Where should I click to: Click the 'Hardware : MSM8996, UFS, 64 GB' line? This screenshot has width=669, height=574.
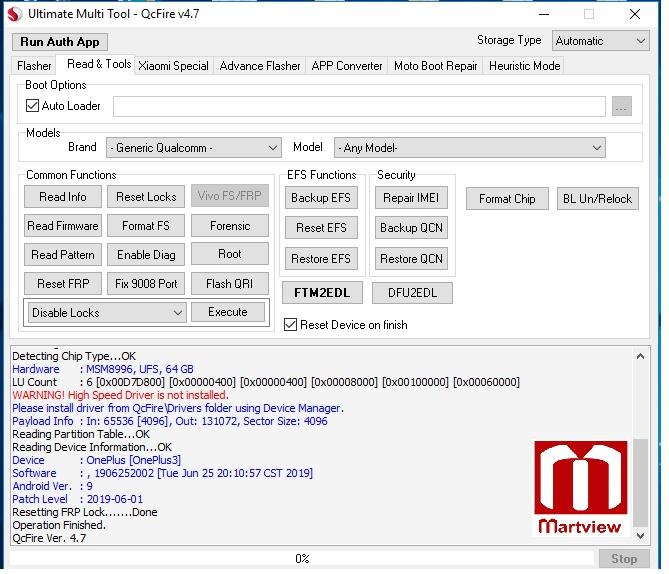(x=103, y=369)
